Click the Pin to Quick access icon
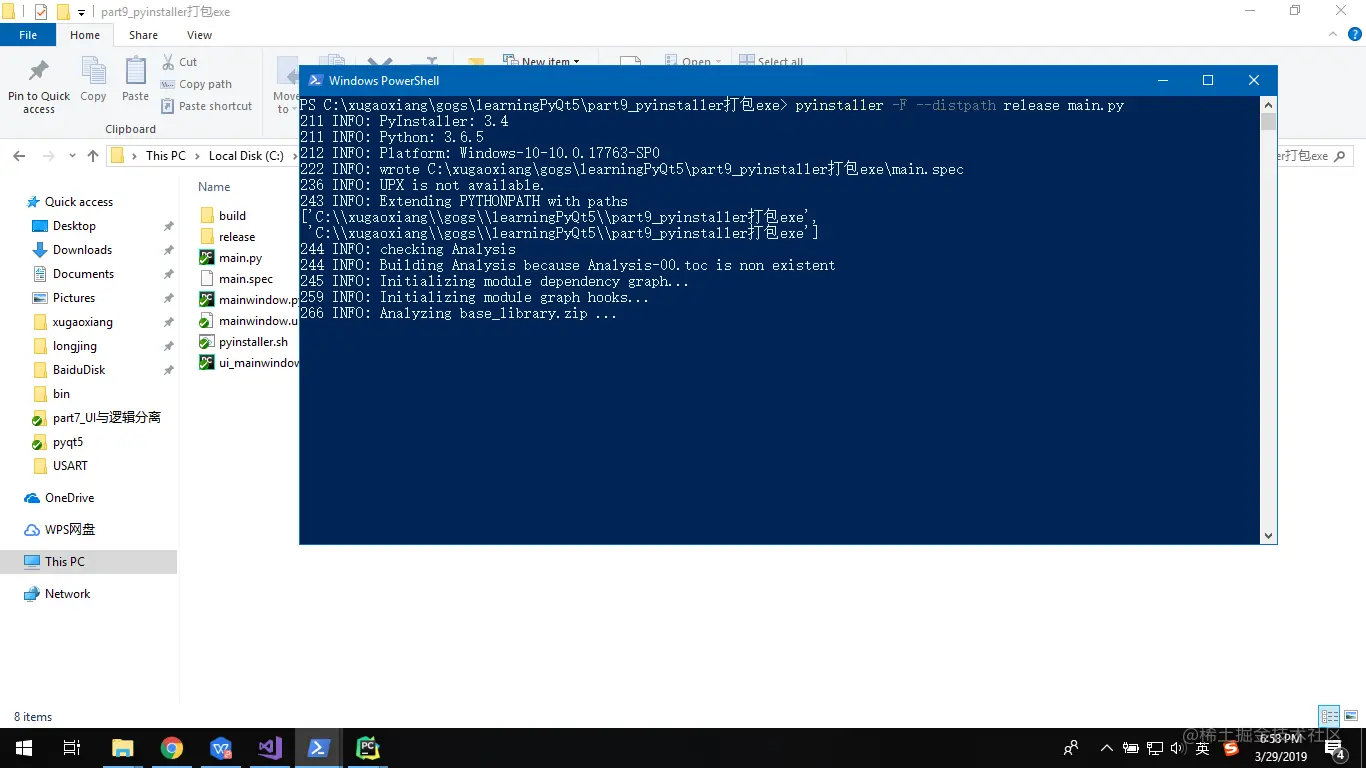 (x=38, y=79)
